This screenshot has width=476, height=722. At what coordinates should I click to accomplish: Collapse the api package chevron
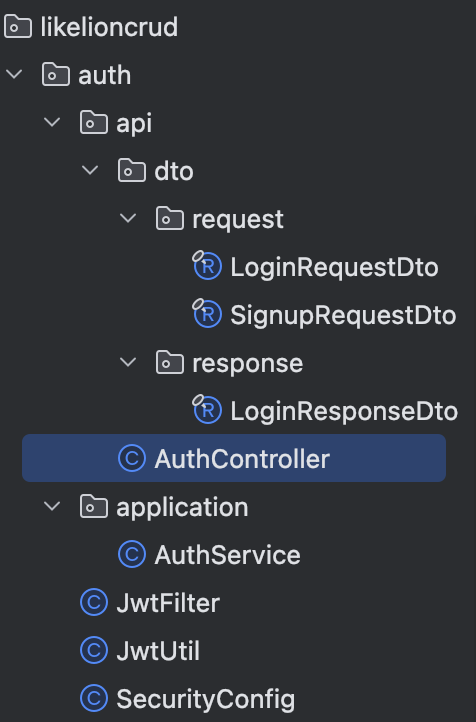pos(52,122)
